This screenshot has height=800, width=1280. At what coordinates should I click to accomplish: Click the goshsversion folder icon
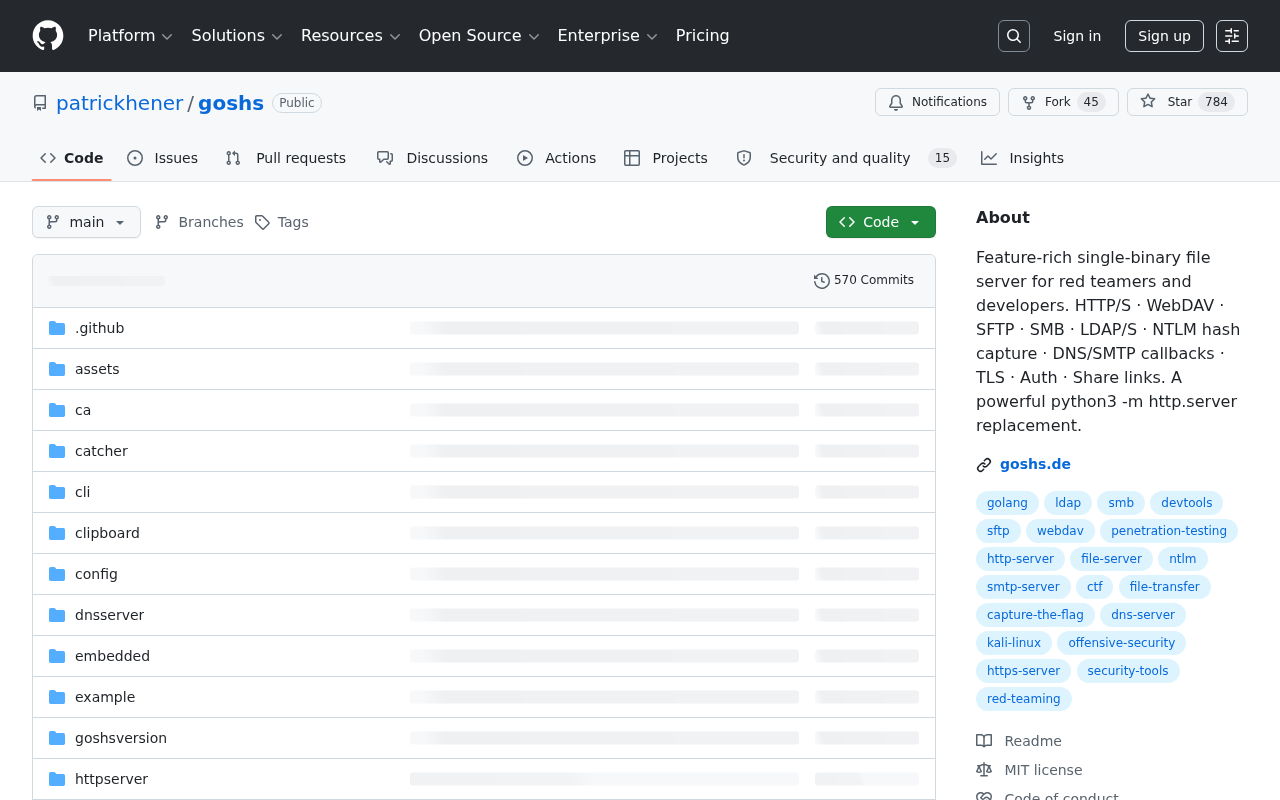(x=57, y=738)
